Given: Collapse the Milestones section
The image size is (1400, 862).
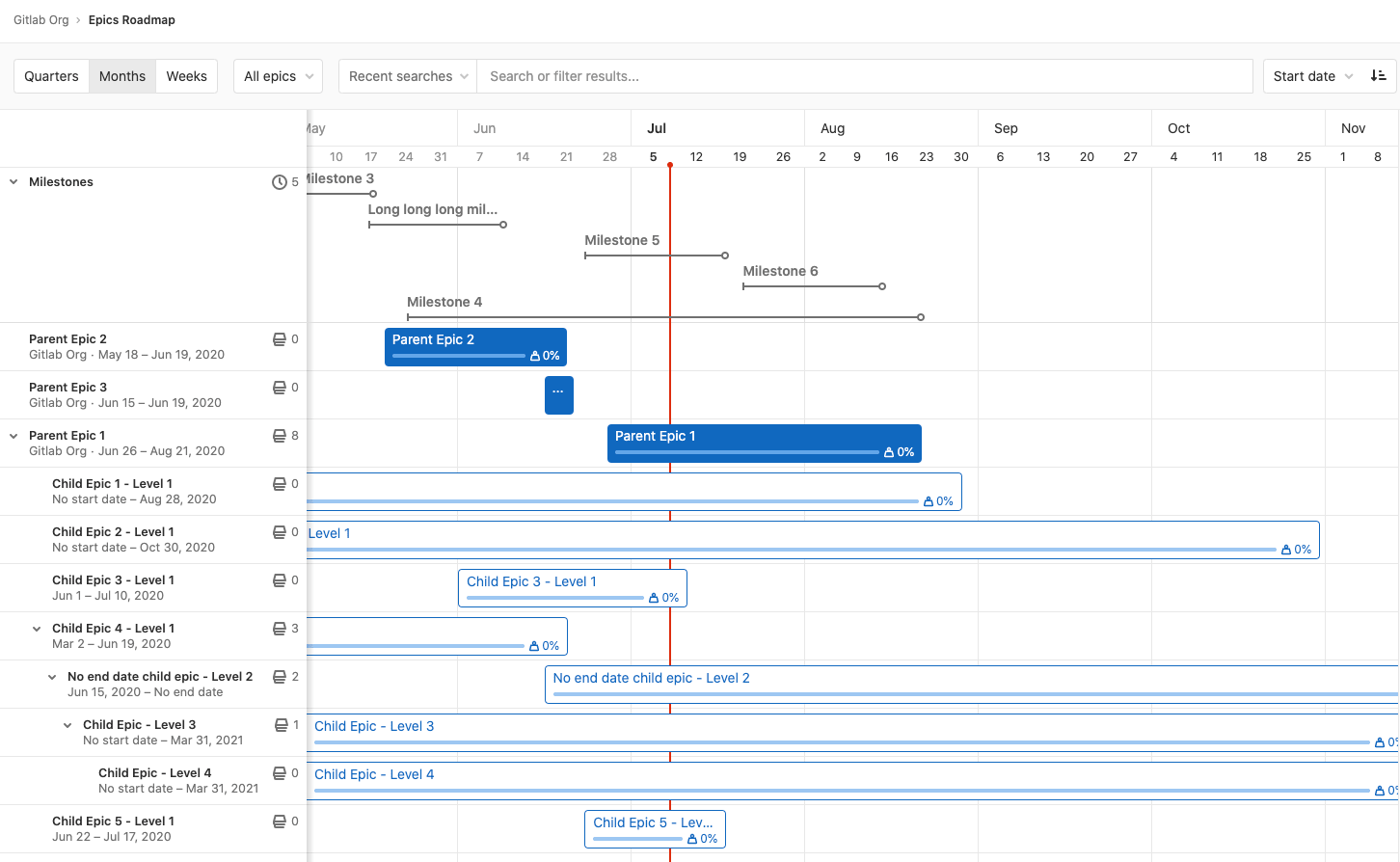Looking at the screenshot, I should click(x=13, y=181).
